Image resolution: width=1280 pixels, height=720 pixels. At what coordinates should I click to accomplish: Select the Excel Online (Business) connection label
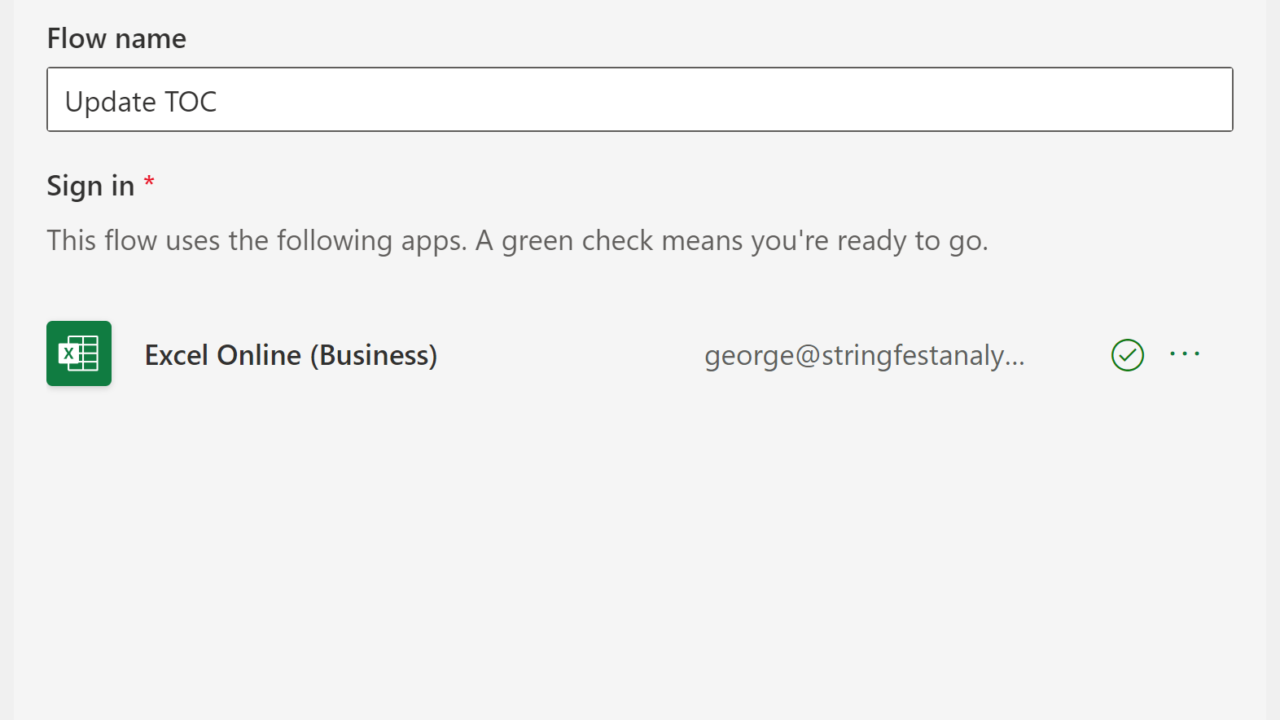pos(291,356)
